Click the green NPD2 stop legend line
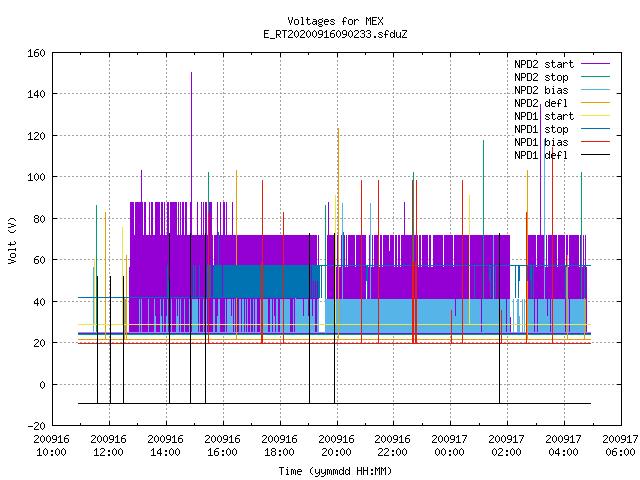The height and width of the screenshot is (480, 640). pyautogui.click(x=595, y=76)
